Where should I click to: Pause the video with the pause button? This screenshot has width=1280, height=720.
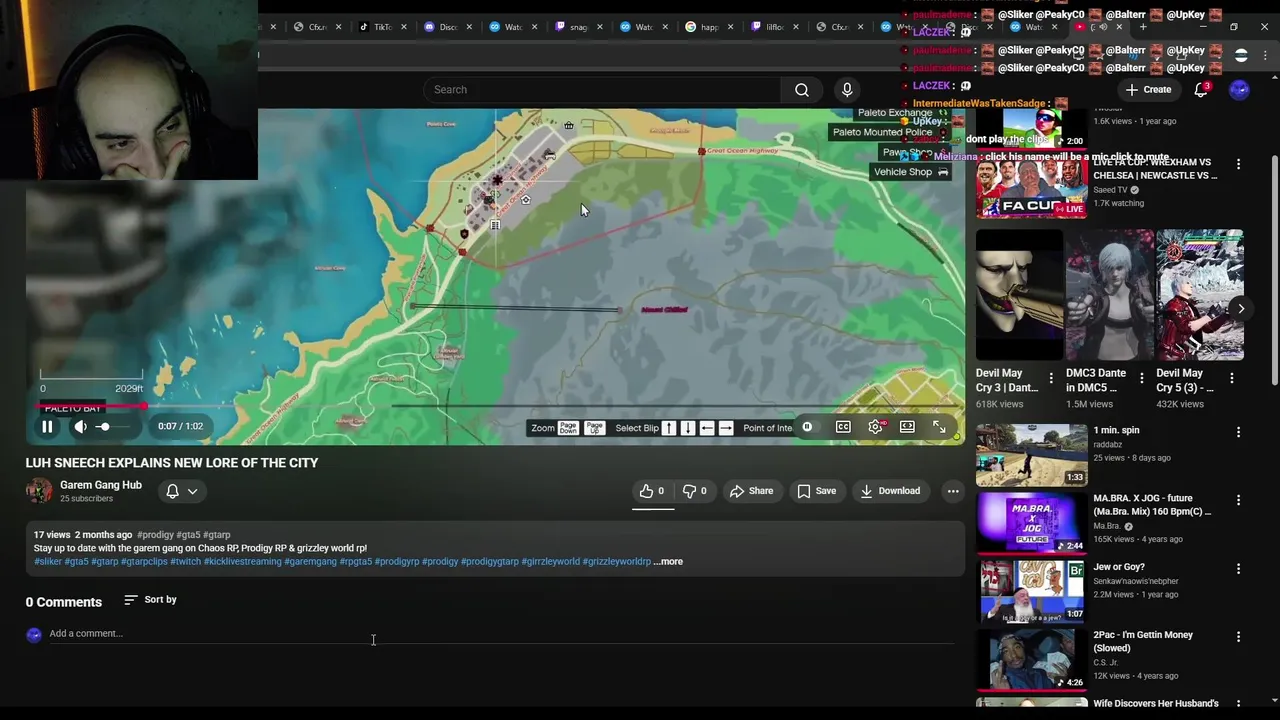pos(47,427)
